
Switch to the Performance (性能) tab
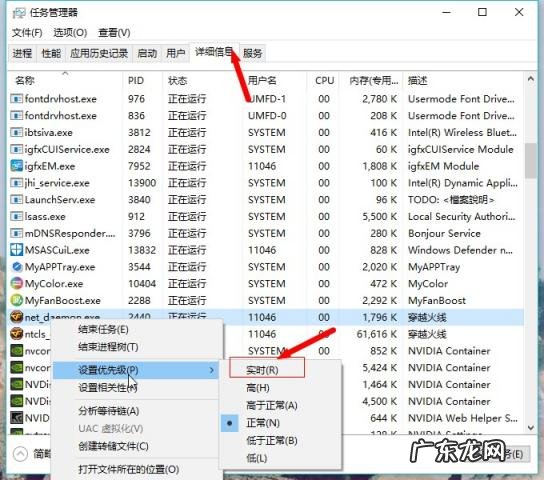coord(51,53)
